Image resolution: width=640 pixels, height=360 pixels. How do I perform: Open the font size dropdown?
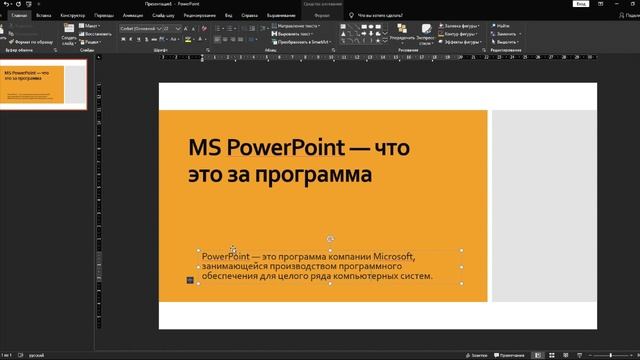pos(178,29)
